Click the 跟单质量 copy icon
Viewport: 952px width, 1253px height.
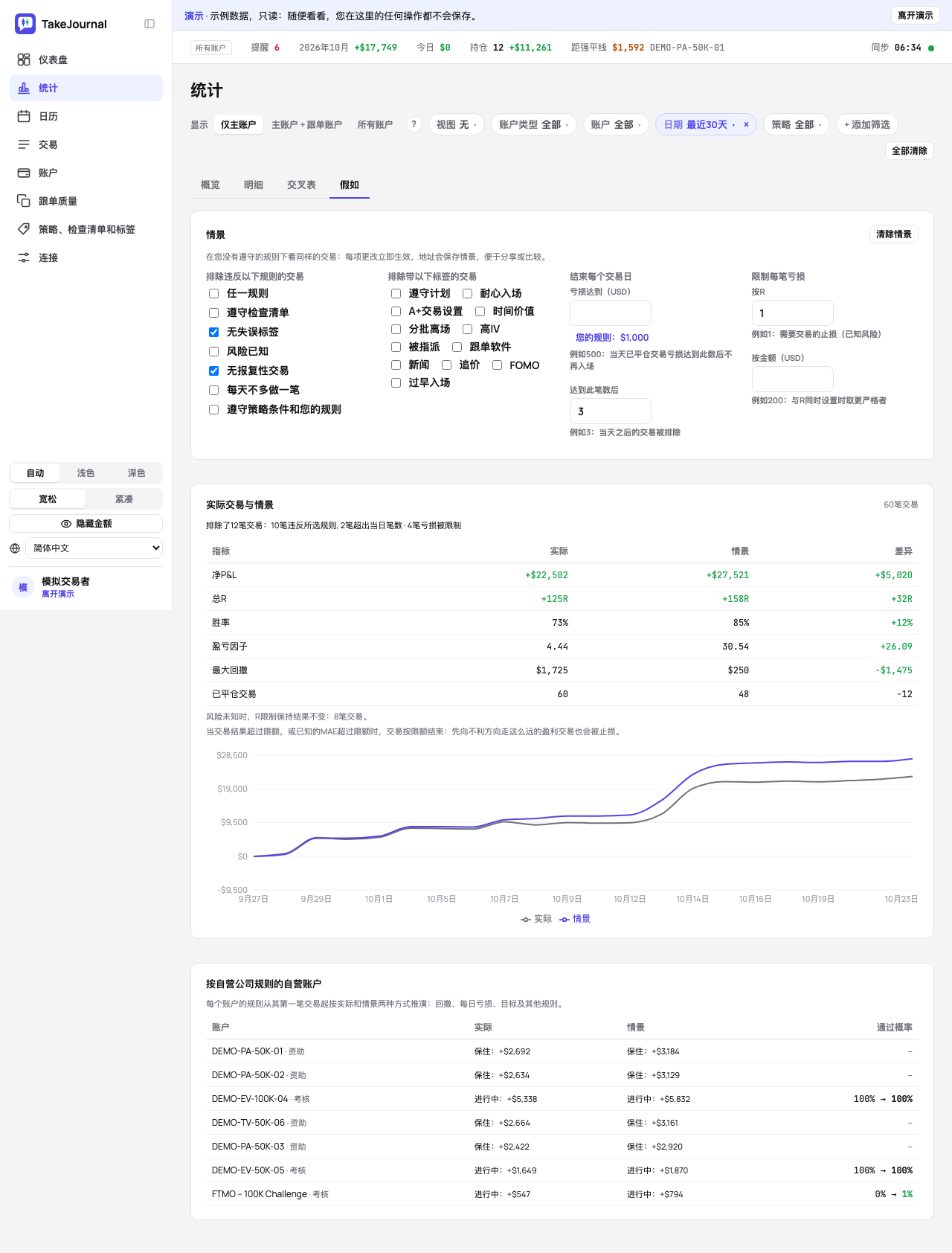pos(24,201)
